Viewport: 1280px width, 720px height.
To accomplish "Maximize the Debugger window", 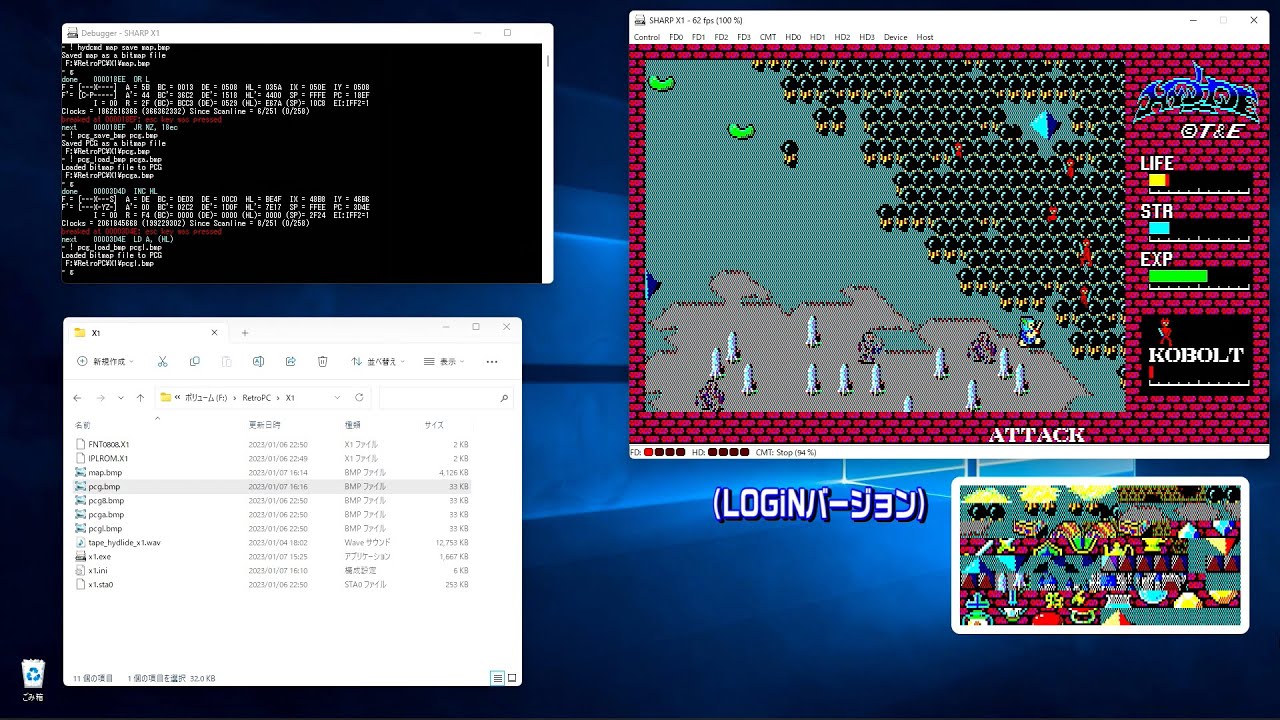I will point(507,33).
